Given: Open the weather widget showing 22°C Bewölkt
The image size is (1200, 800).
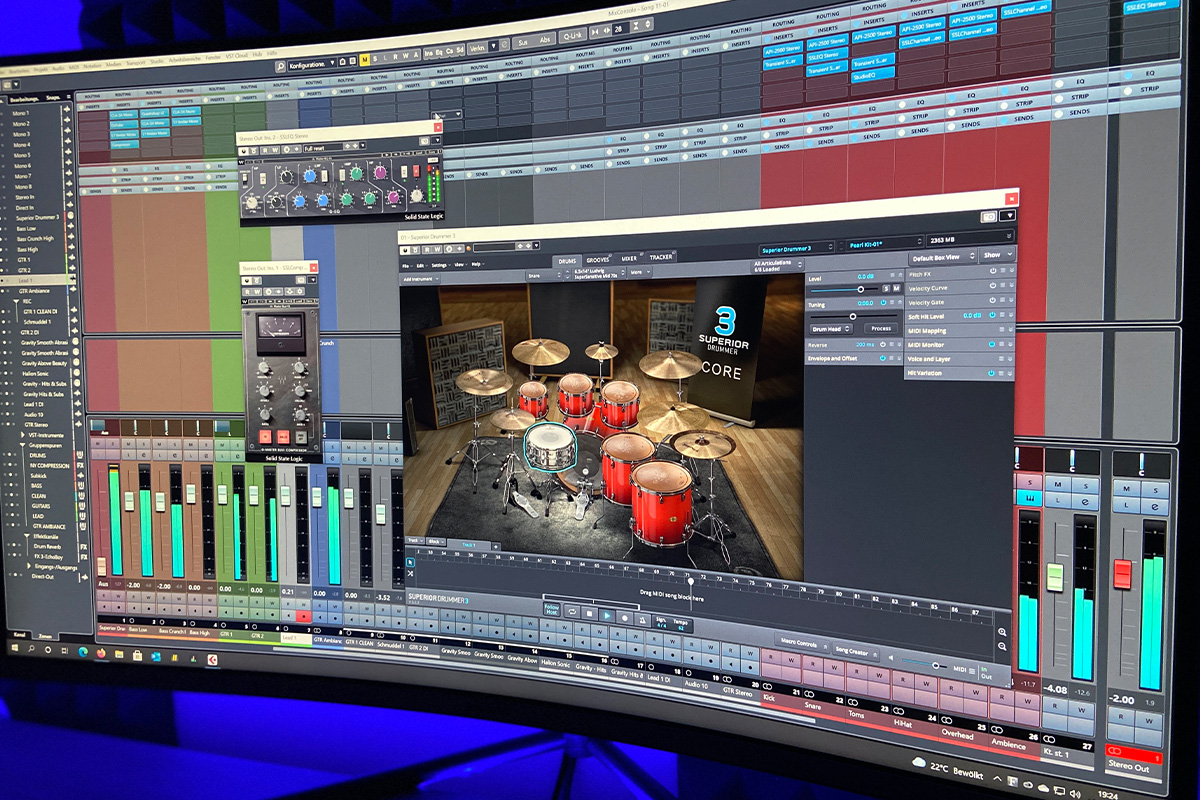Looking at the screenshot, I should [x=948, y=768].
